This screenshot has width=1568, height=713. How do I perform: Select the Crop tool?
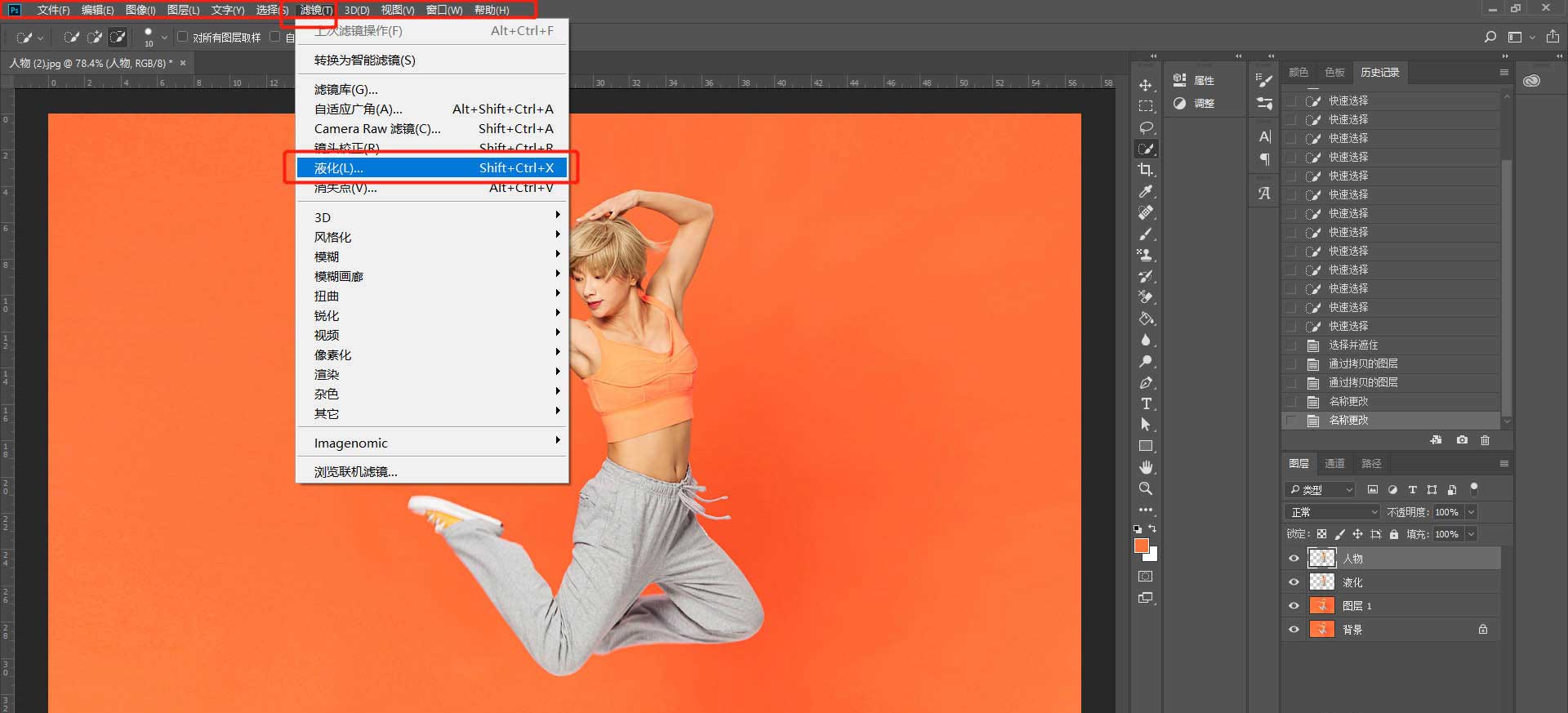pyautogui.click(x=1146, y=170)
